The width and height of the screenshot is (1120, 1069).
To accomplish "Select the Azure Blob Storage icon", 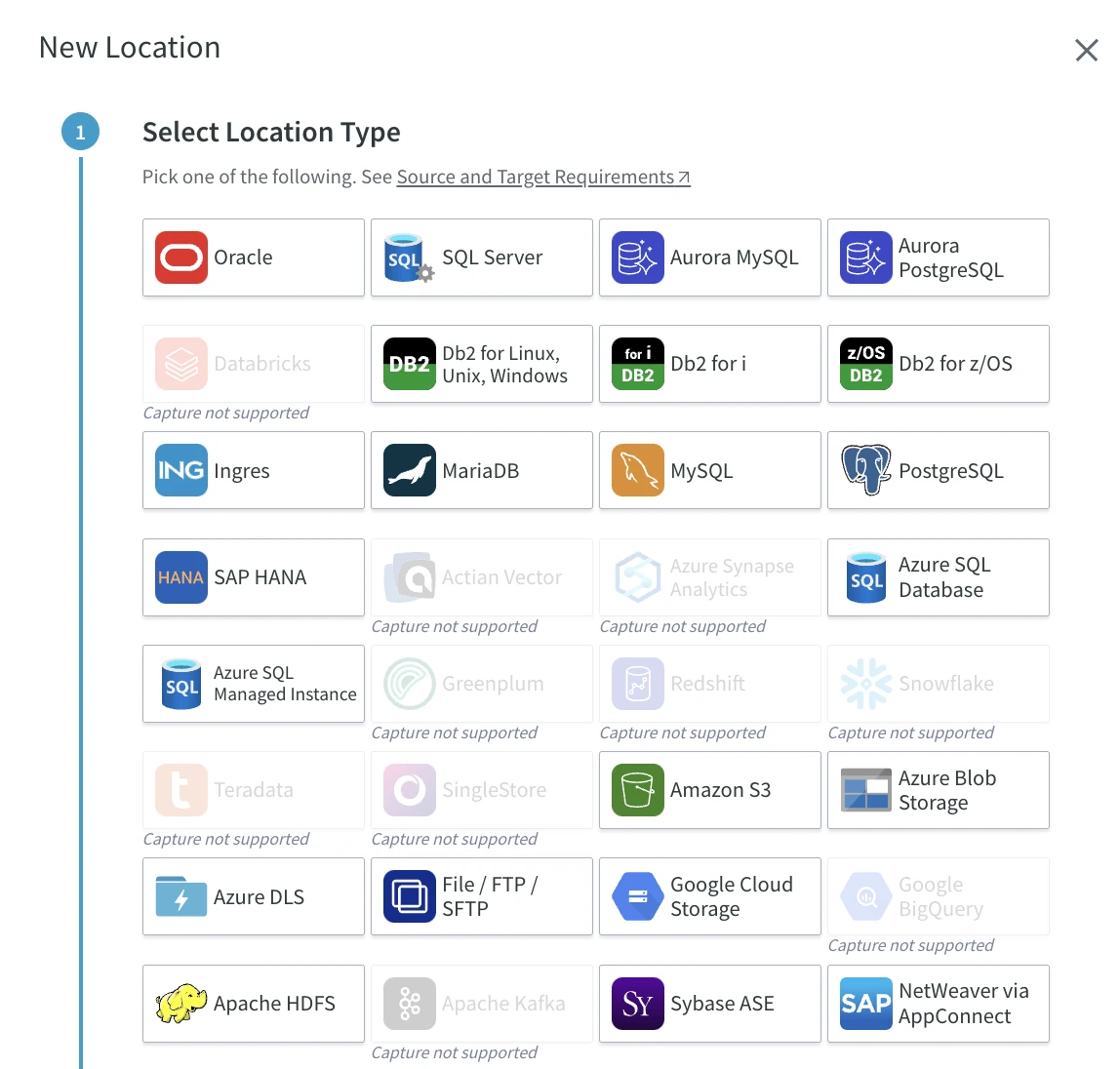I will [x=865, y=790].
